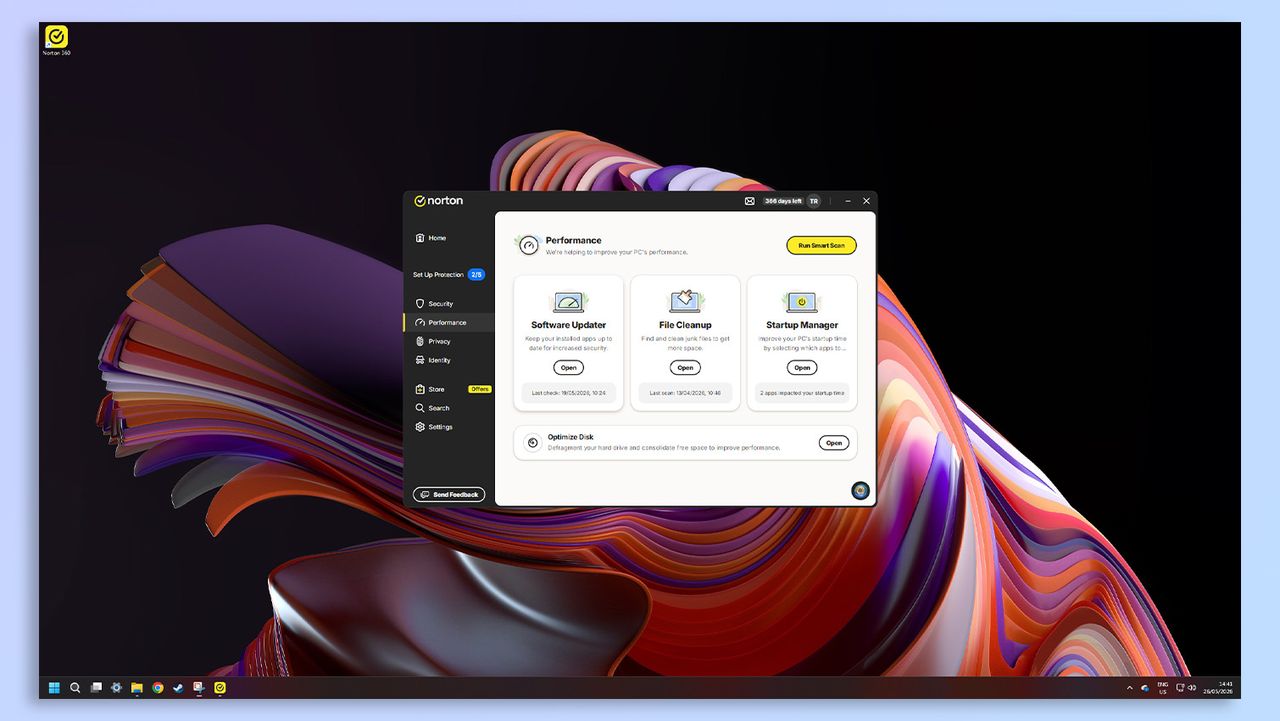Open the mail envelope notifications icon
The width and height of the screenshot is (1280, 721).
[750, 201]
